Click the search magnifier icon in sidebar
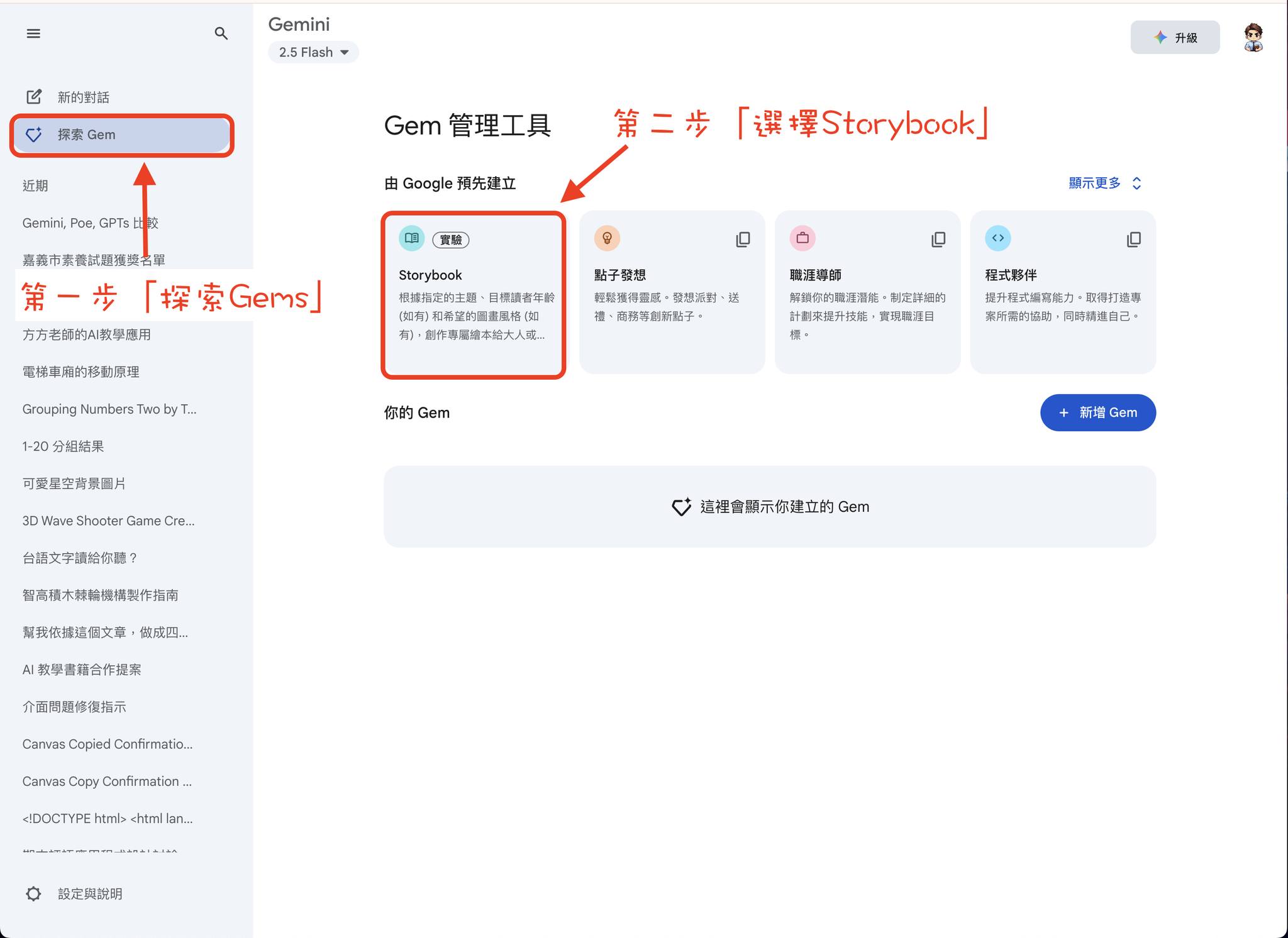 [221, 33]
